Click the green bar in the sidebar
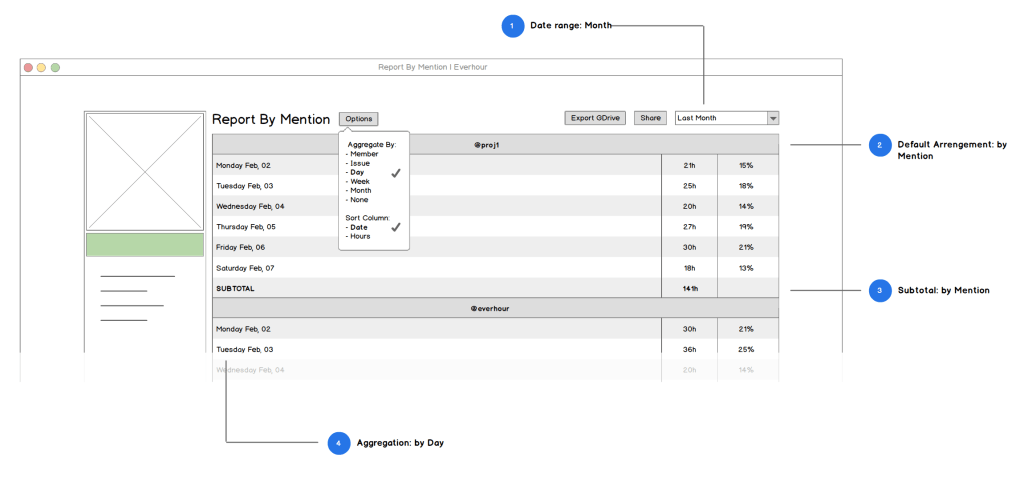The image size is (1024, 489). pos(145,245)
